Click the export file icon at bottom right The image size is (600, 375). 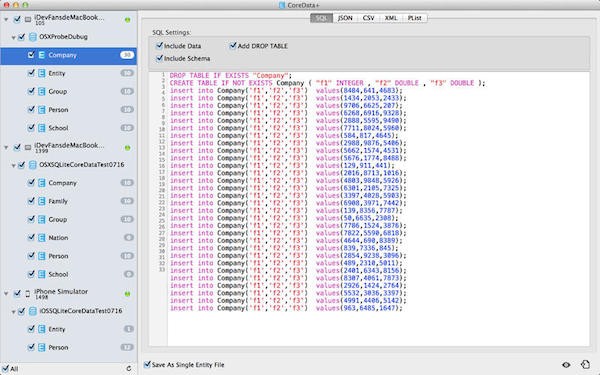click(x=585, y=364)
